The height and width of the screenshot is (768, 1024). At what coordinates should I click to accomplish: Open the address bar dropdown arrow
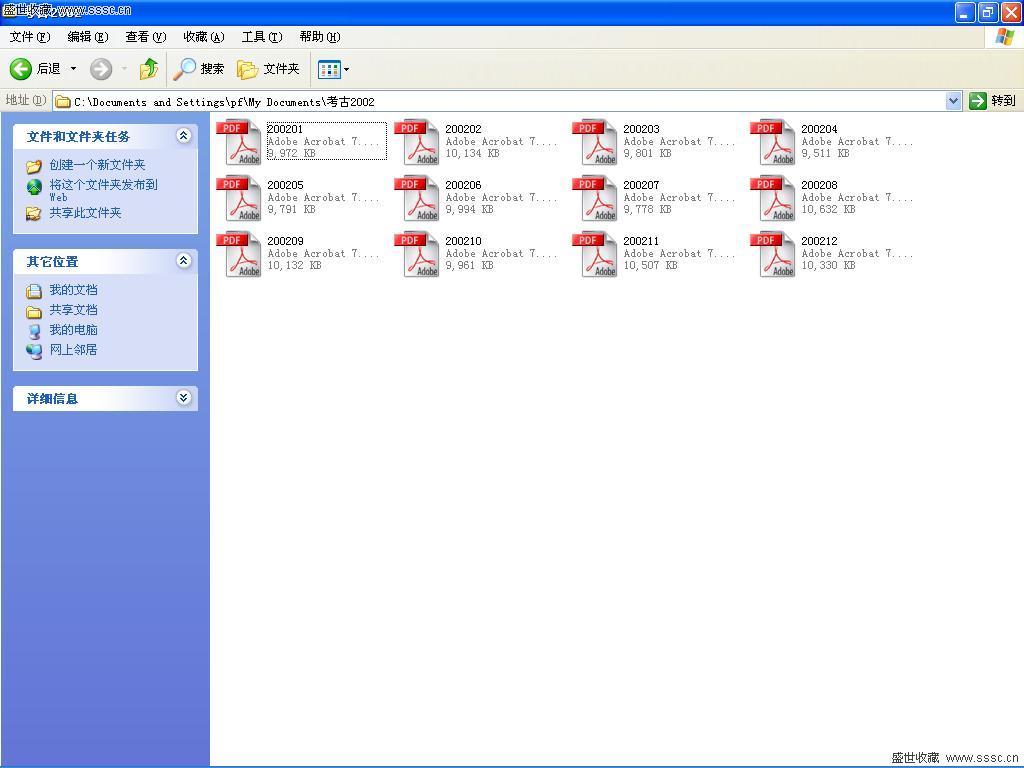pyautogui.click(x=953, y=101)
